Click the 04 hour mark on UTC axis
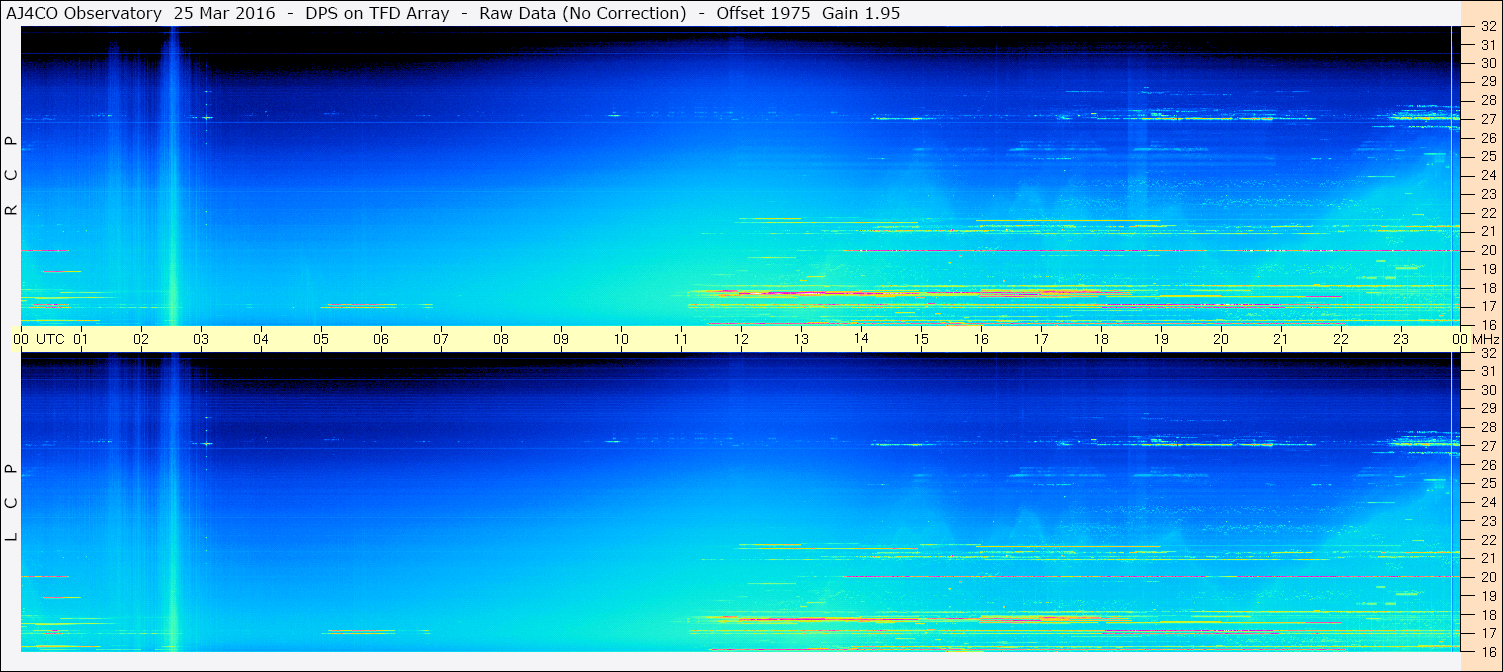Viewport: 1503px width, 672px height. 261,339
